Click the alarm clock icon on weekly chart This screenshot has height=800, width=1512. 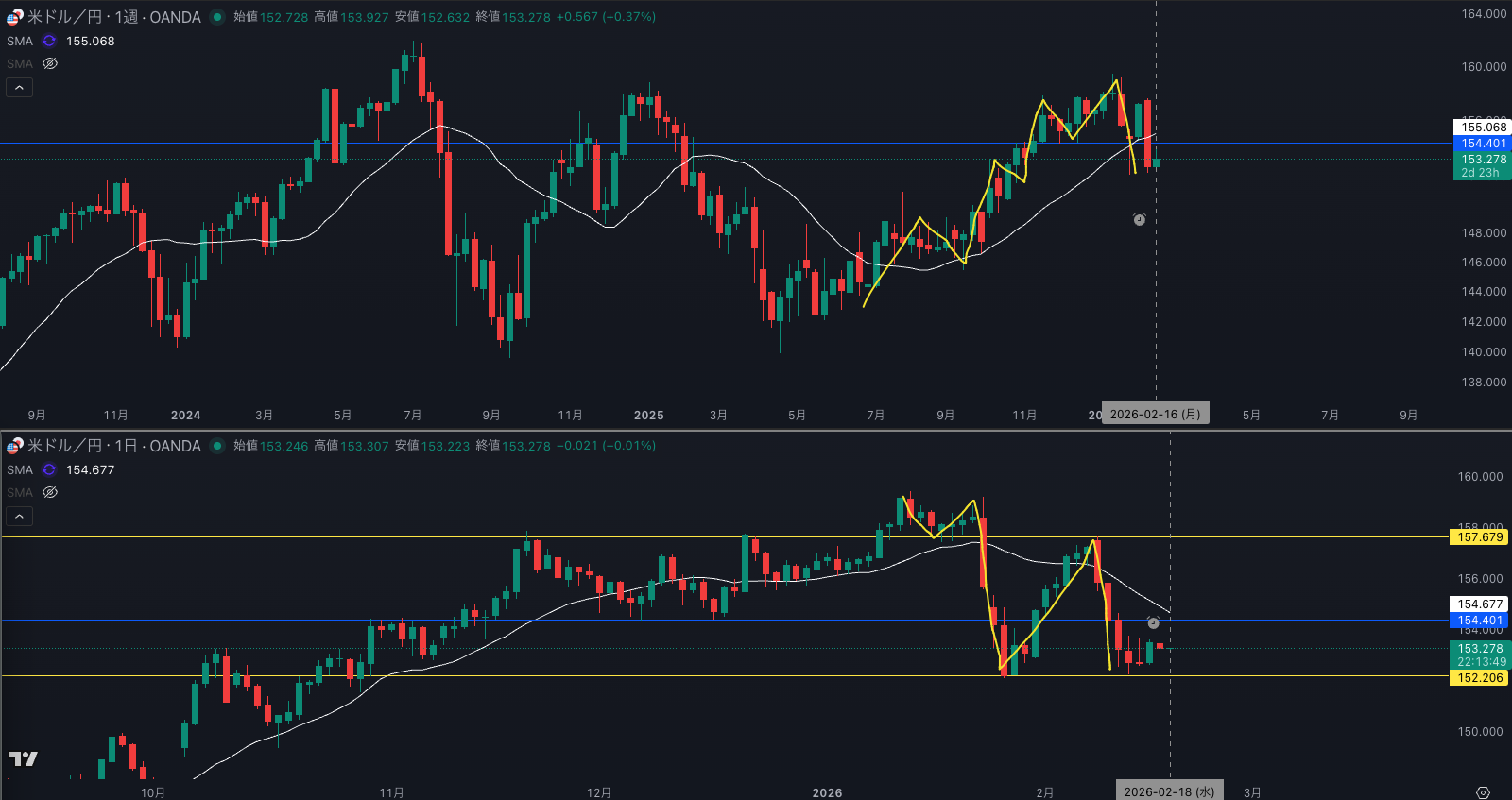1140,219
